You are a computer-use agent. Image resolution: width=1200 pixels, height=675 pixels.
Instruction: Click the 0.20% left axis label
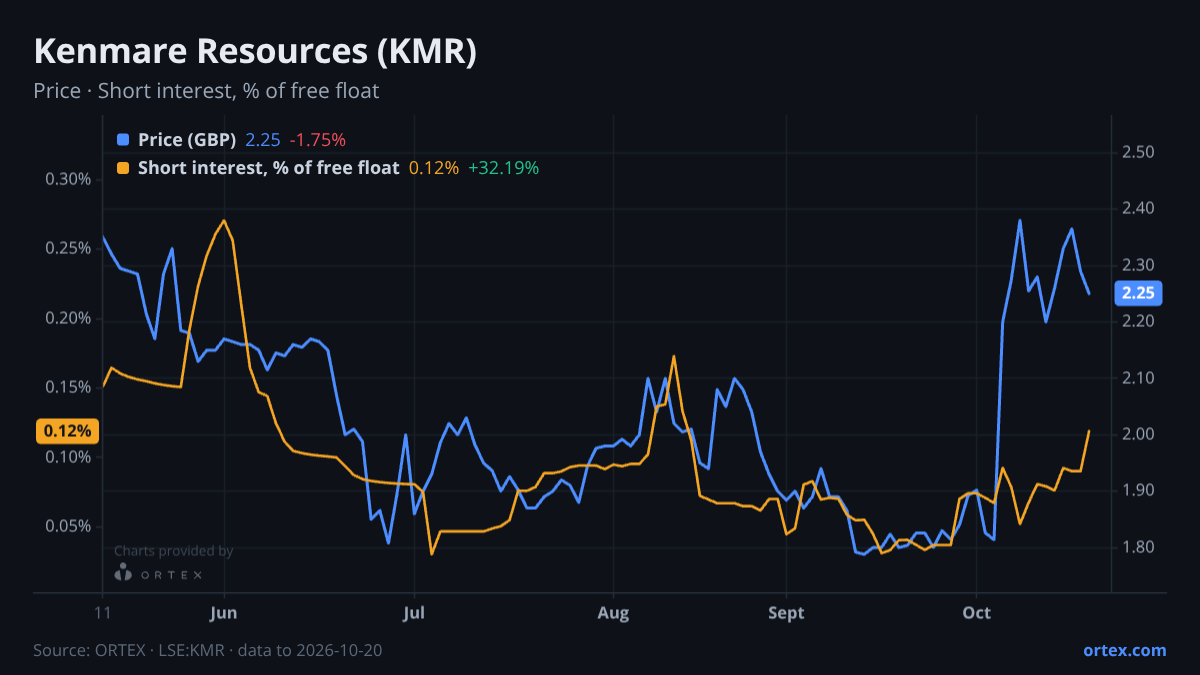coord(68,319)
